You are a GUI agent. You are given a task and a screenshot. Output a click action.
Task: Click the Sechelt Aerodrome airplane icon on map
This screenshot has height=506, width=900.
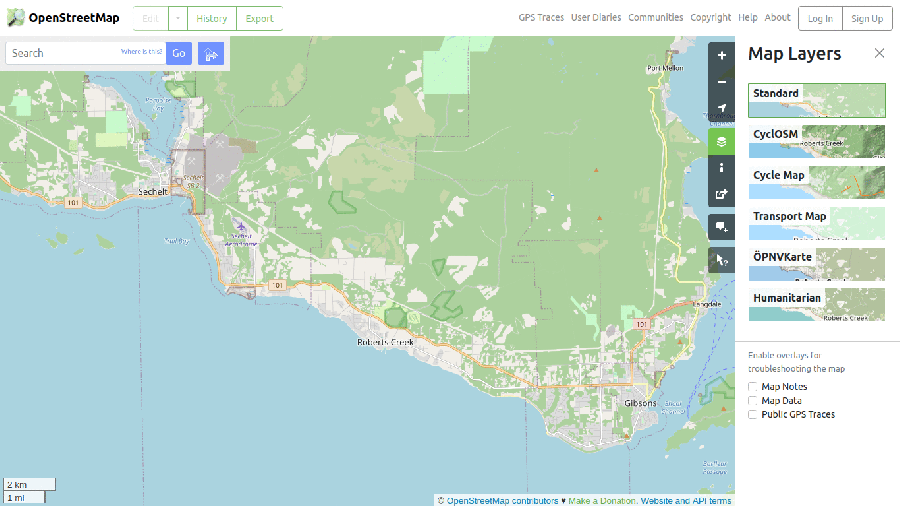tap(241, 225)
